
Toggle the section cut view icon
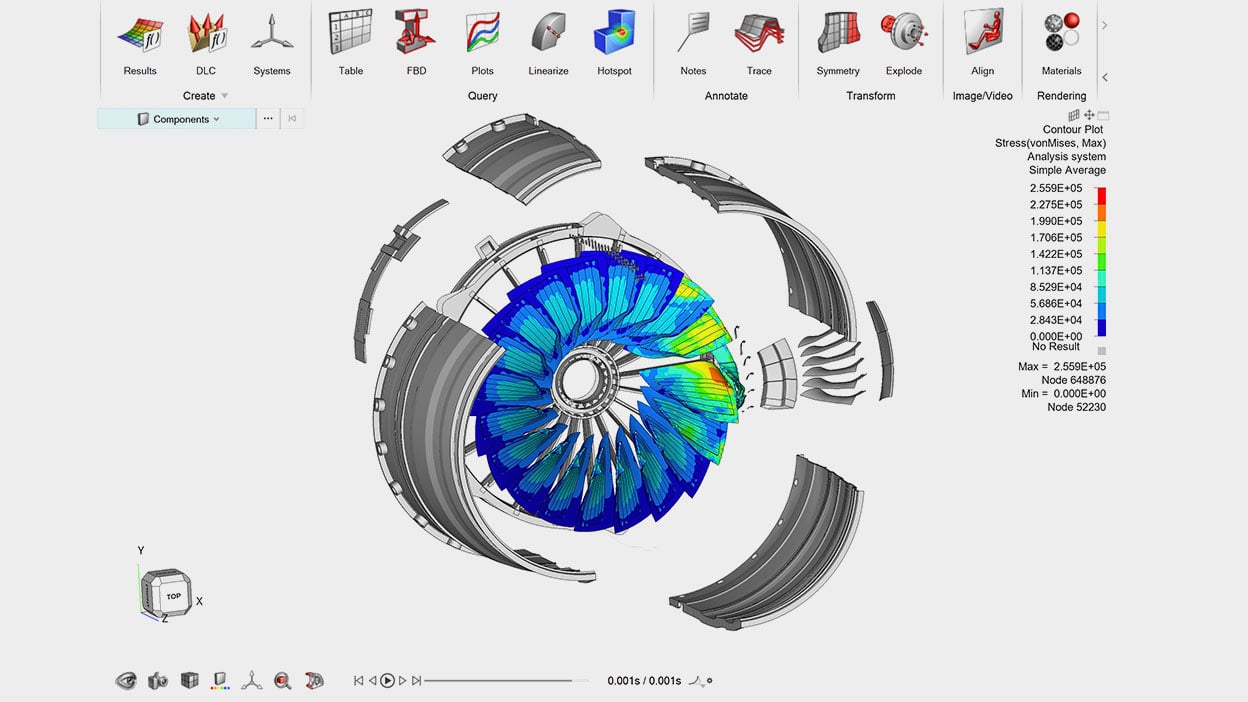[314, 681]
